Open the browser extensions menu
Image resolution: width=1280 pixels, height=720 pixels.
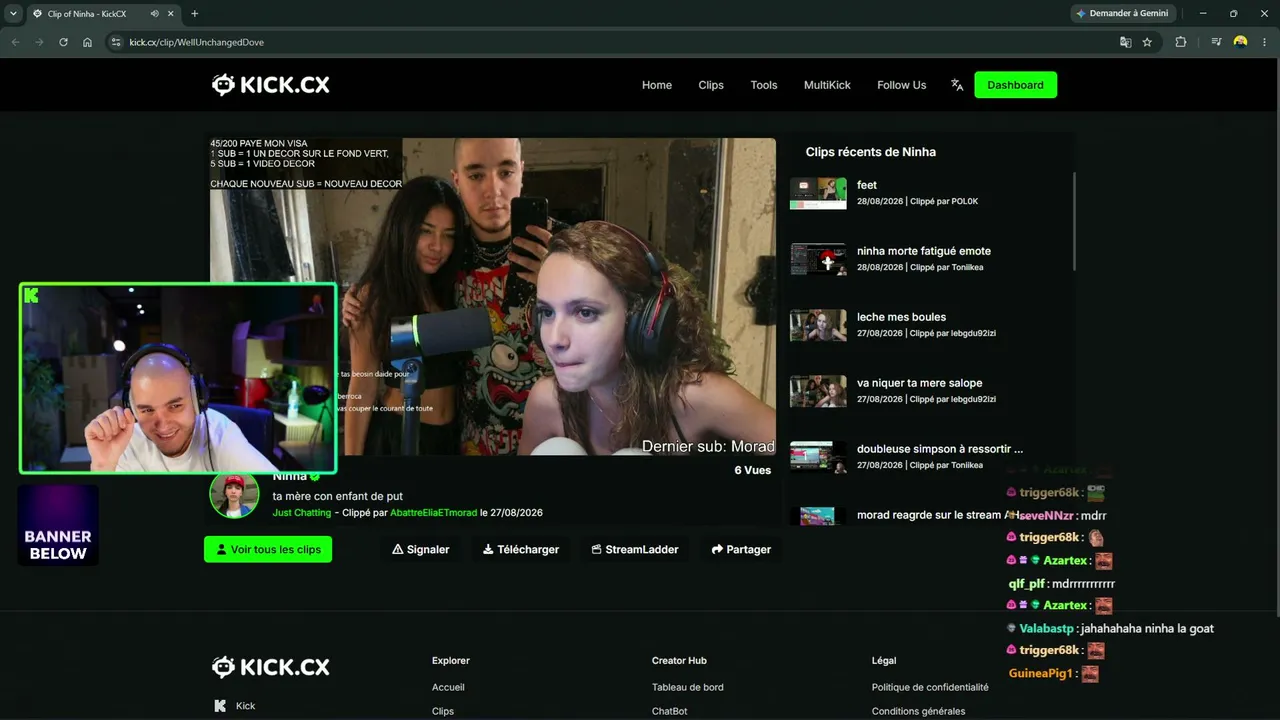pyautogui.click(x=1181, y=42)
